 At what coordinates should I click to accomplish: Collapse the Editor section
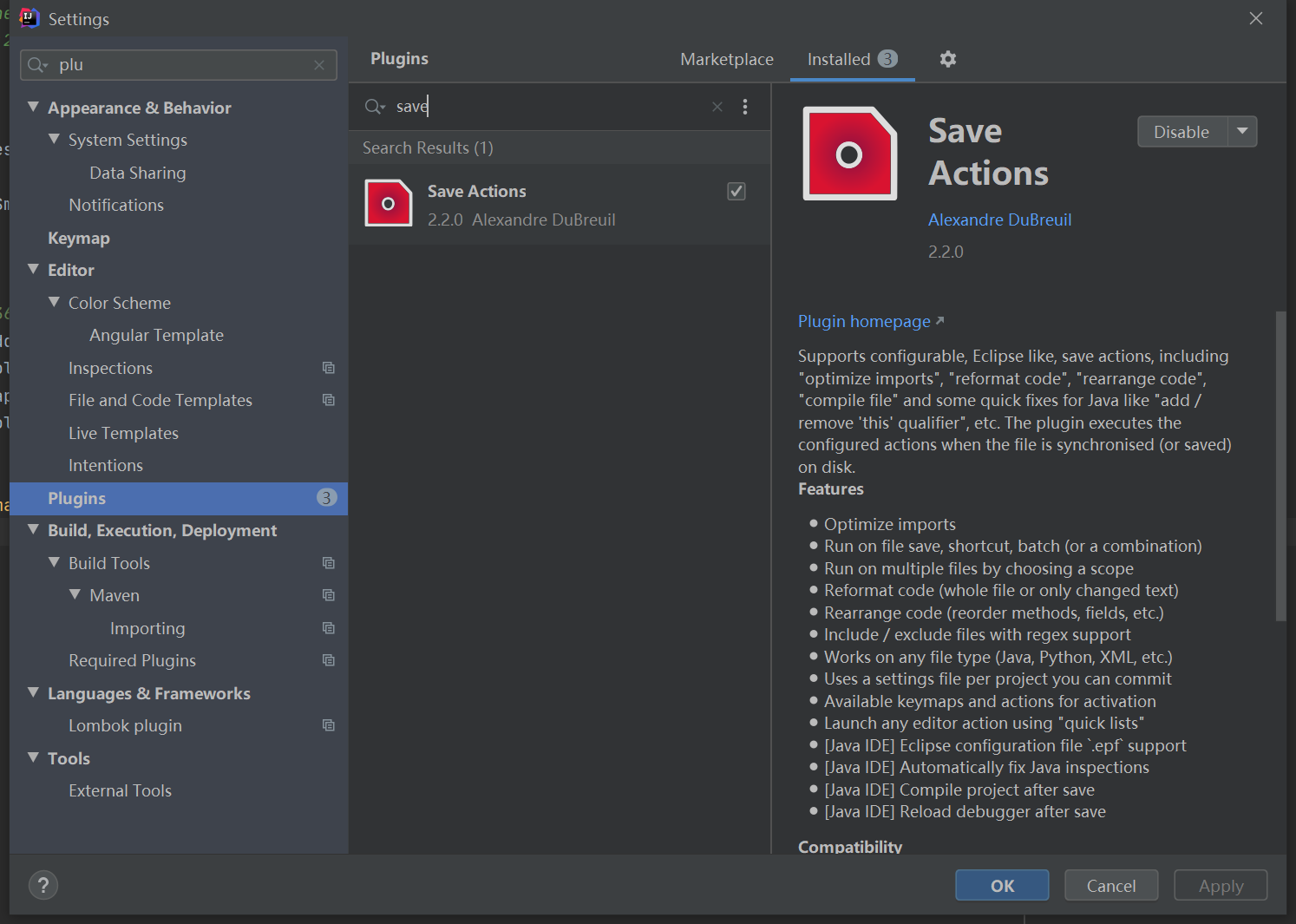34,270
